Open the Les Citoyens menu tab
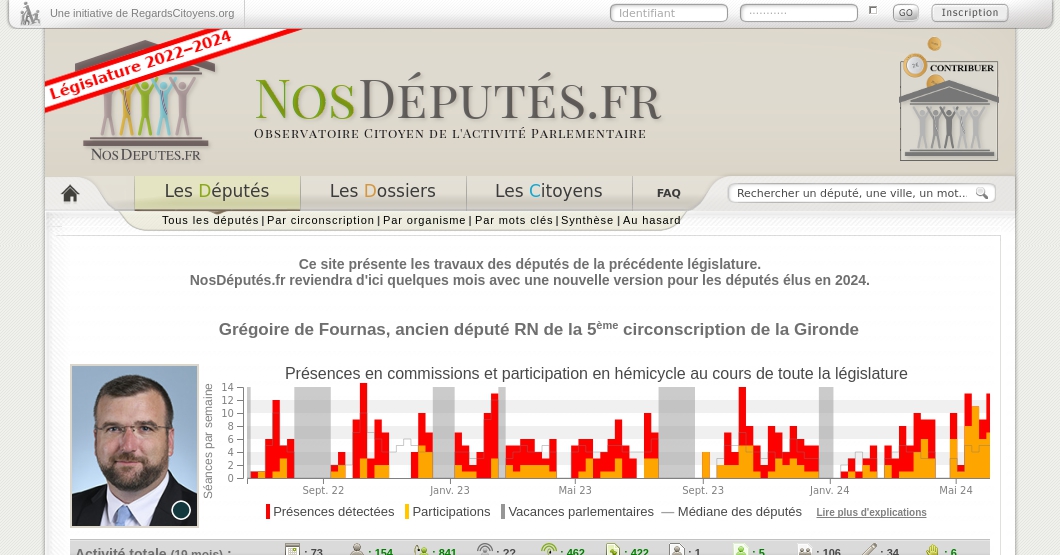Screen dimensions: 1060x555 548,191
